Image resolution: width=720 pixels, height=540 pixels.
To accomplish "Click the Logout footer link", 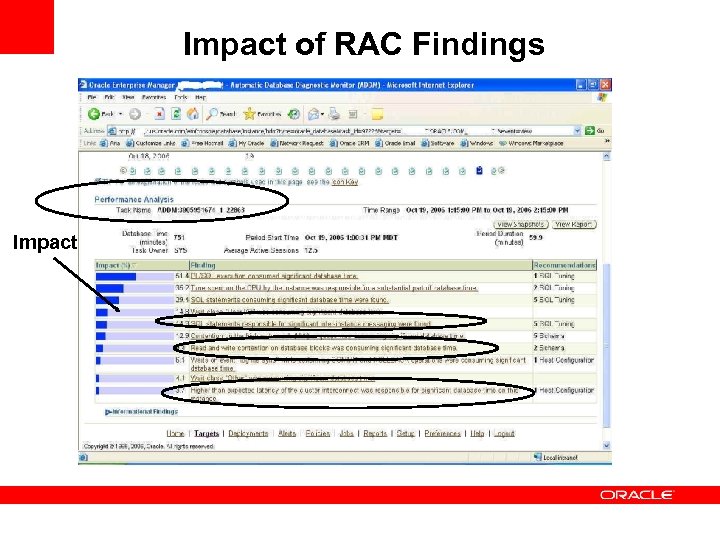I will [x=504, y=433].
